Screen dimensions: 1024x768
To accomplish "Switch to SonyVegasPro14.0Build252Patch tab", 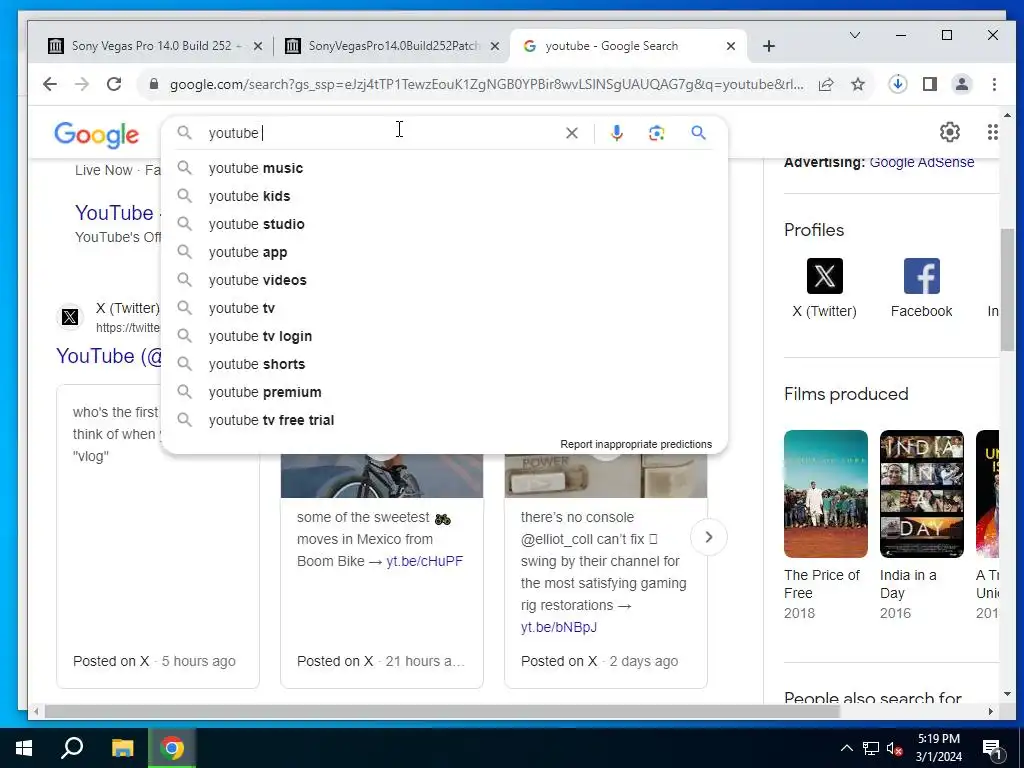I will (391, 46).
